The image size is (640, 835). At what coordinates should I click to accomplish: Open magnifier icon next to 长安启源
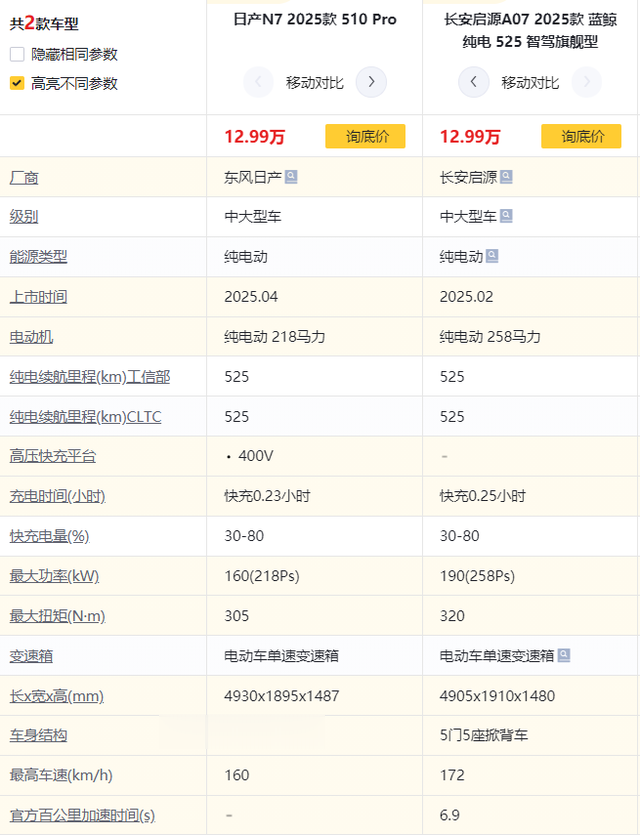tap(506, 176)
